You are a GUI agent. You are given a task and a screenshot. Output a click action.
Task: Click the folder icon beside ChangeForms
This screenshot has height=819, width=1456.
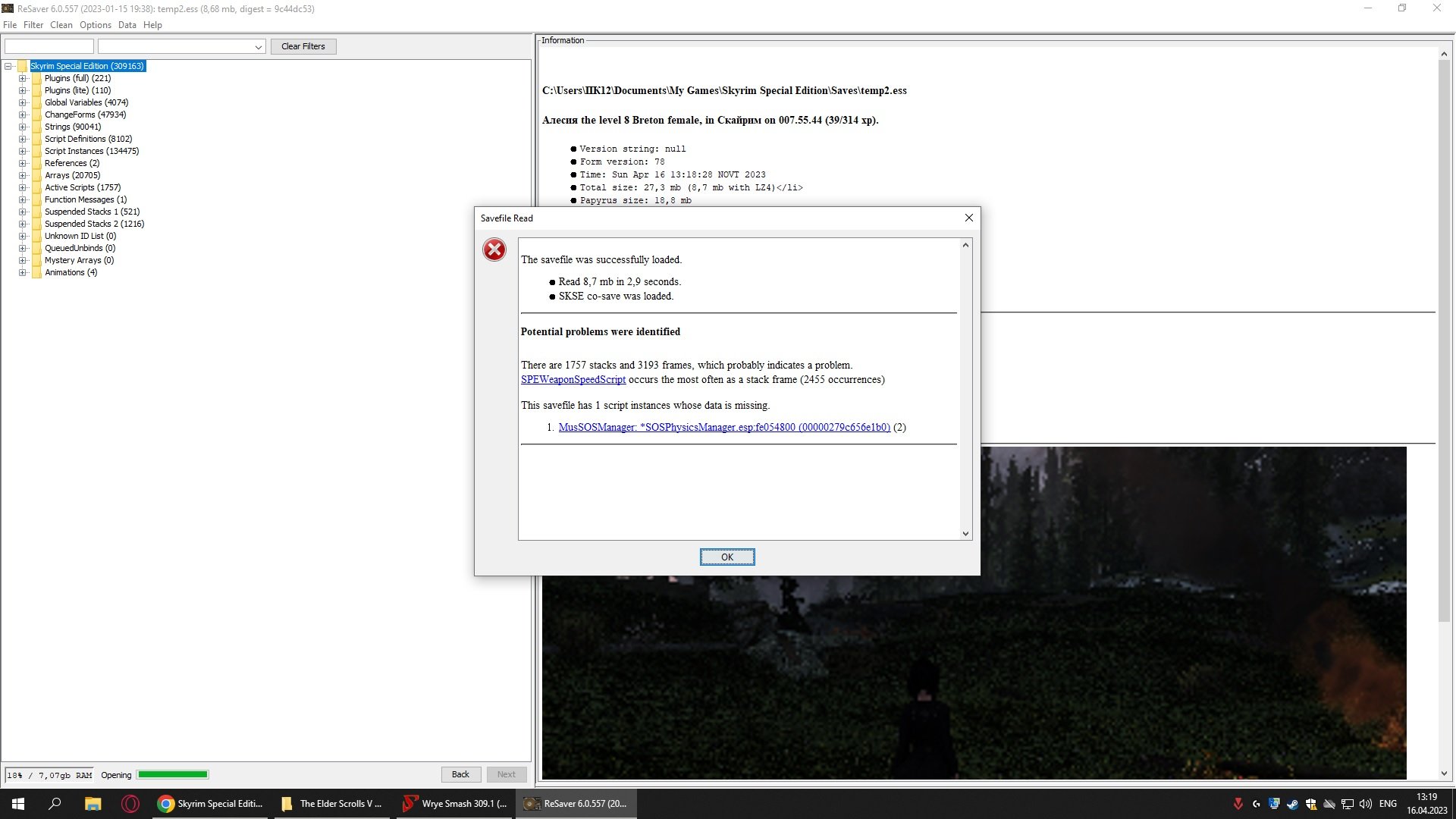(x=36, y=115)
